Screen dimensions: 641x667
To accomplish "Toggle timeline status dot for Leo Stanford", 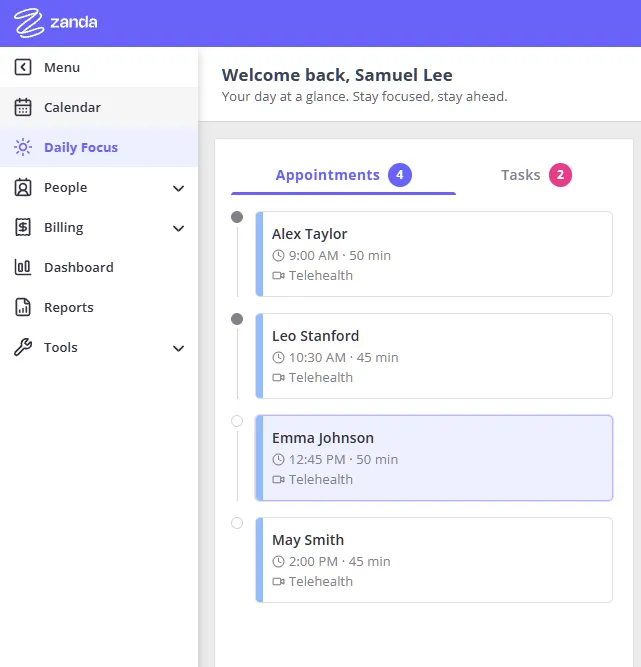I will 237,319.
